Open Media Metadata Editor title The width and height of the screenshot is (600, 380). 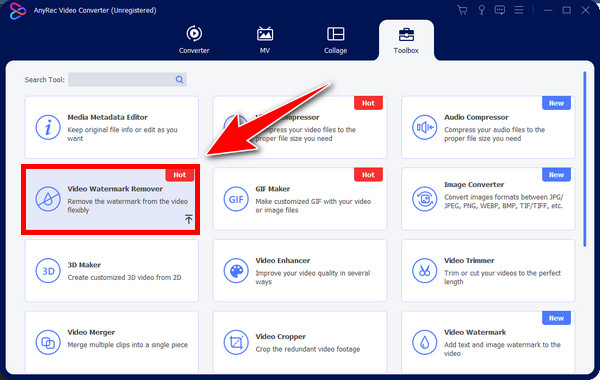pyautogui.click(x=108, y=117)
